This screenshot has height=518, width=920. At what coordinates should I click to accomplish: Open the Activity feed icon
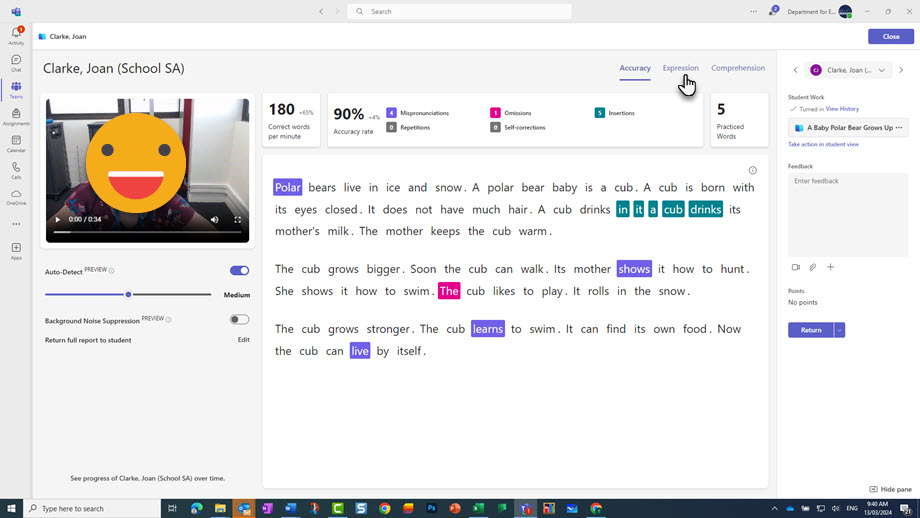click(x=16, y=35)
